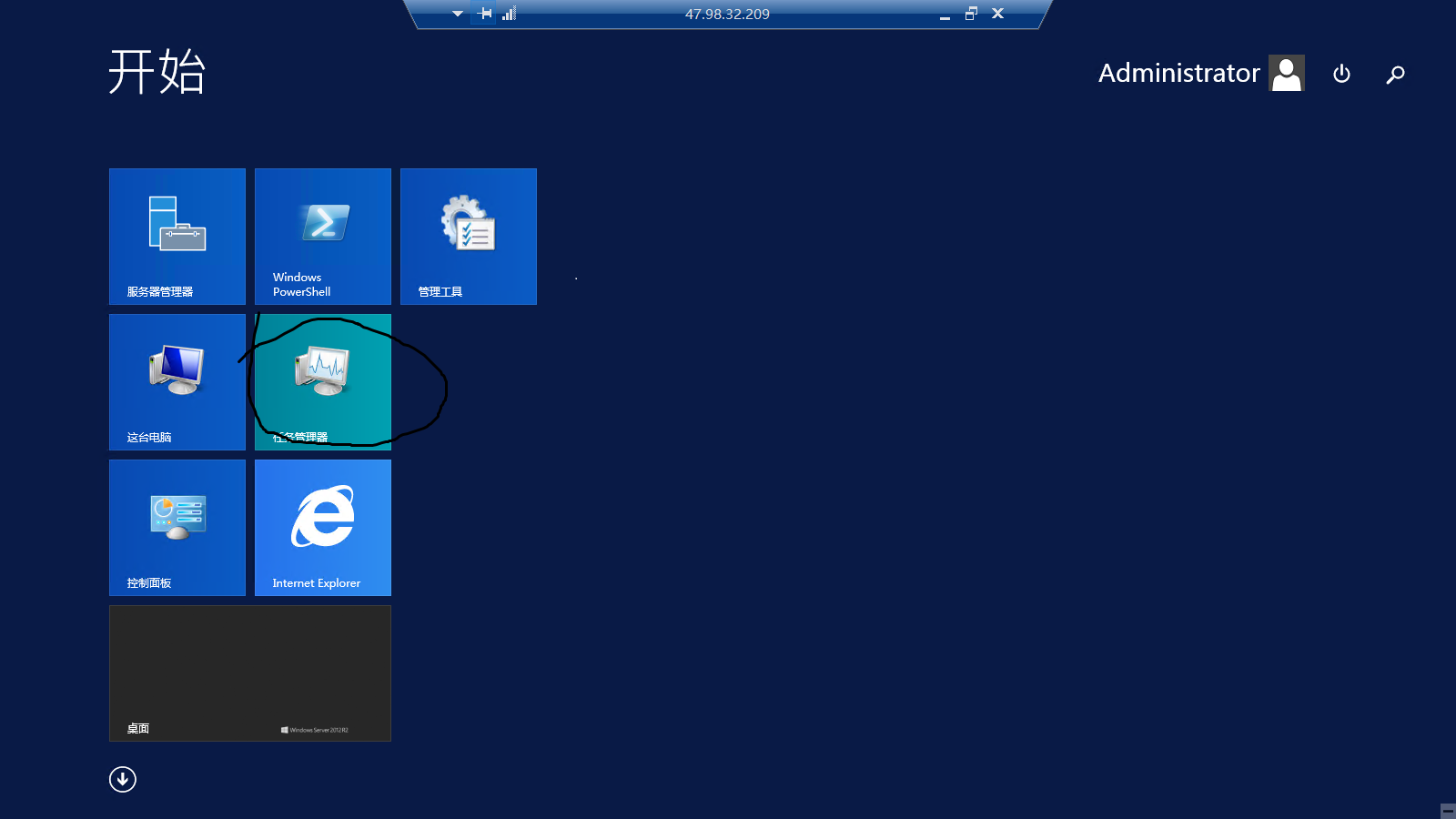Expand the remote connection bar dropdown arrow

tap(458, 14)
